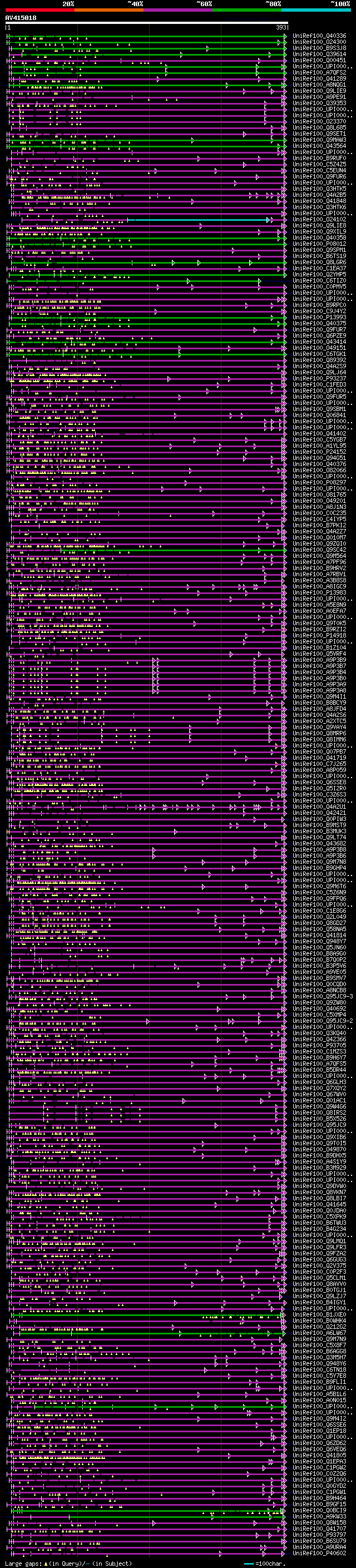This screenshot has width=356, height=1568.
Task: Click the cyan =100char. legend bar
Action: click(x=249, y=1564)
